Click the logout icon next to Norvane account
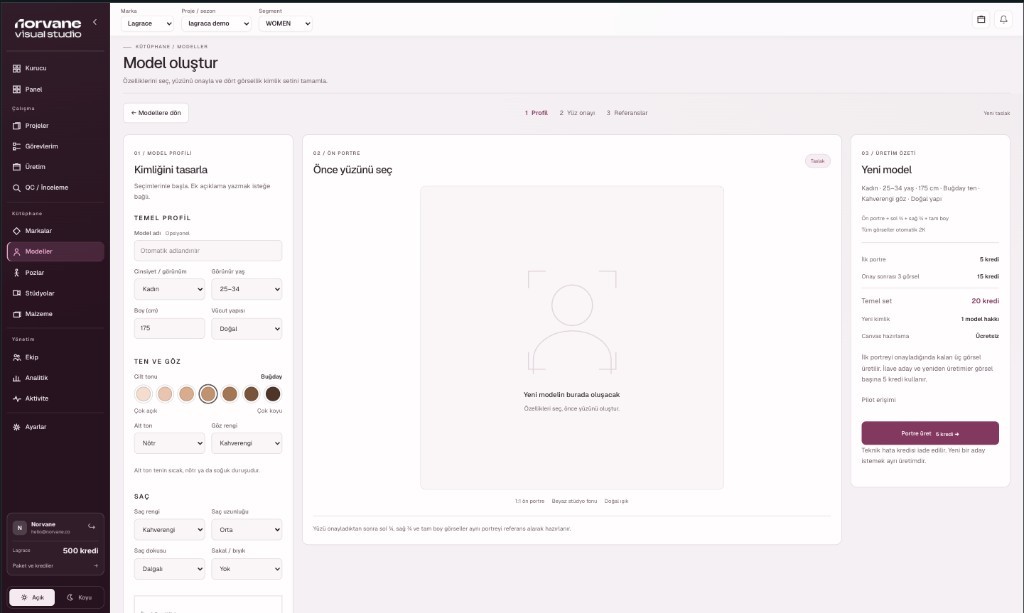 [91, 526]
